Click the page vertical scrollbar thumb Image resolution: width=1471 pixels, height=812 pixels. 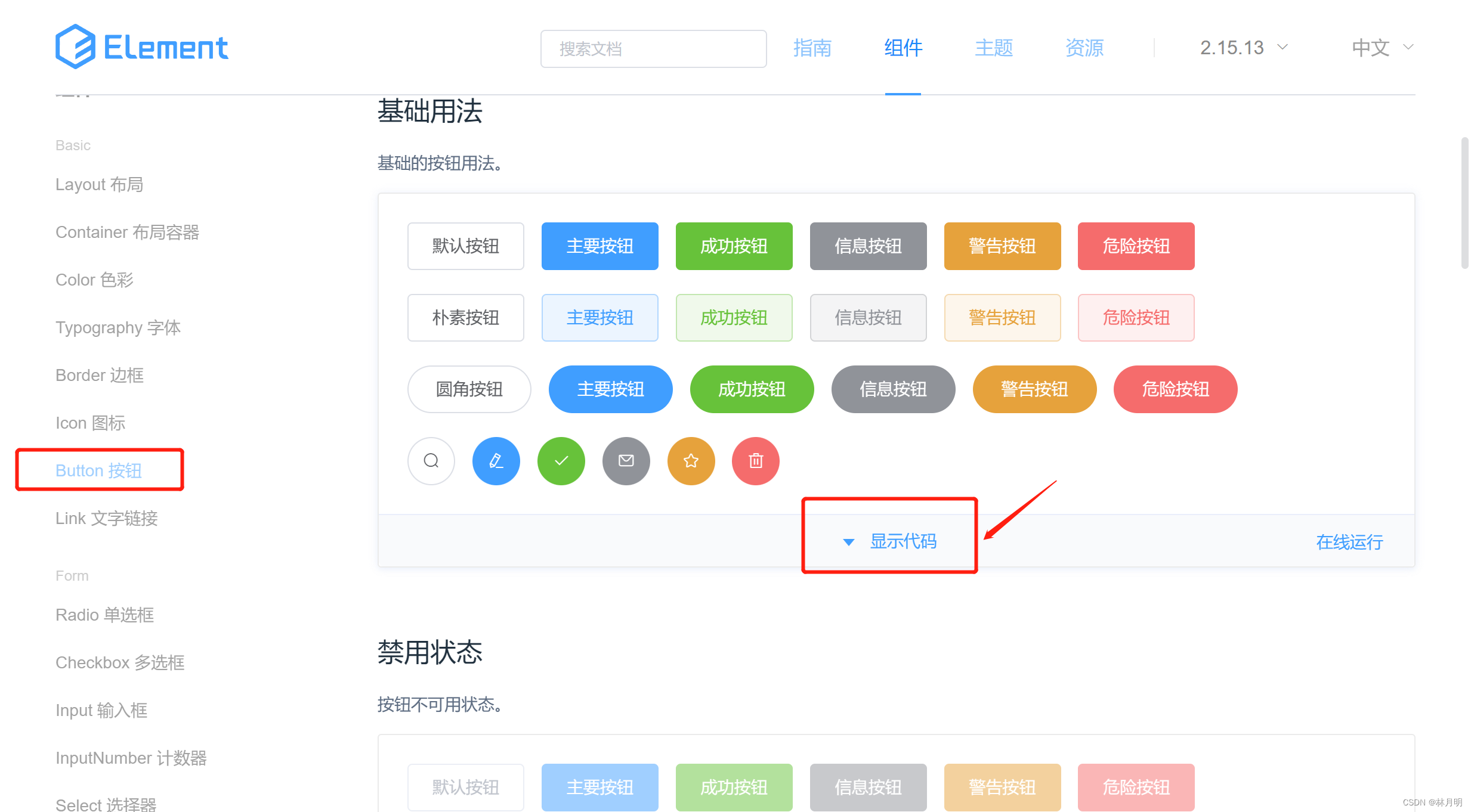pyautogui.click(x=1464, y=203)
